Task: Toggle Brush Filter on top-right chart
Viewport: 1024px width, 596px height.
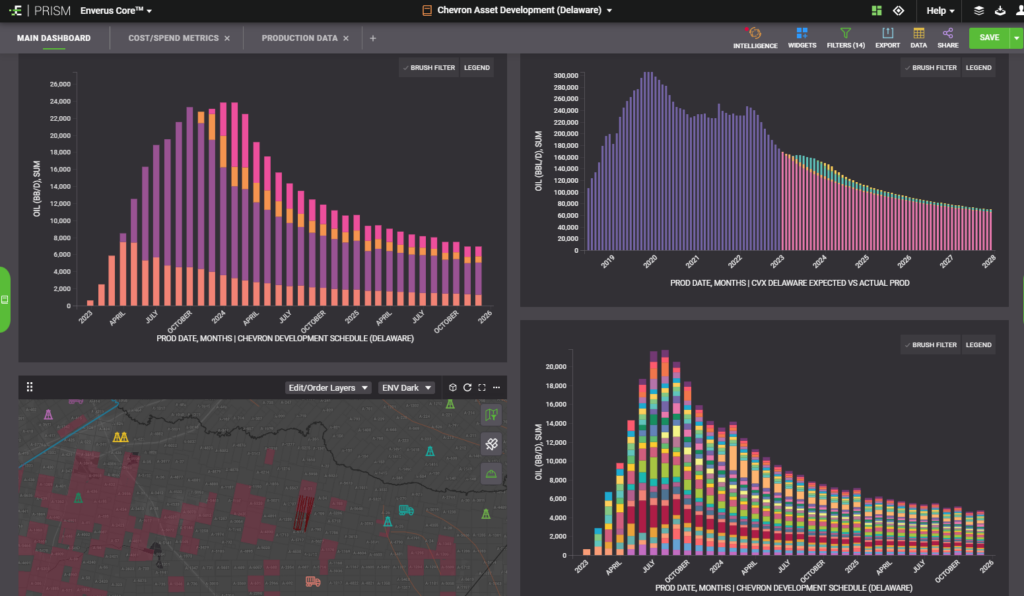Action: [x=931, y=67]
